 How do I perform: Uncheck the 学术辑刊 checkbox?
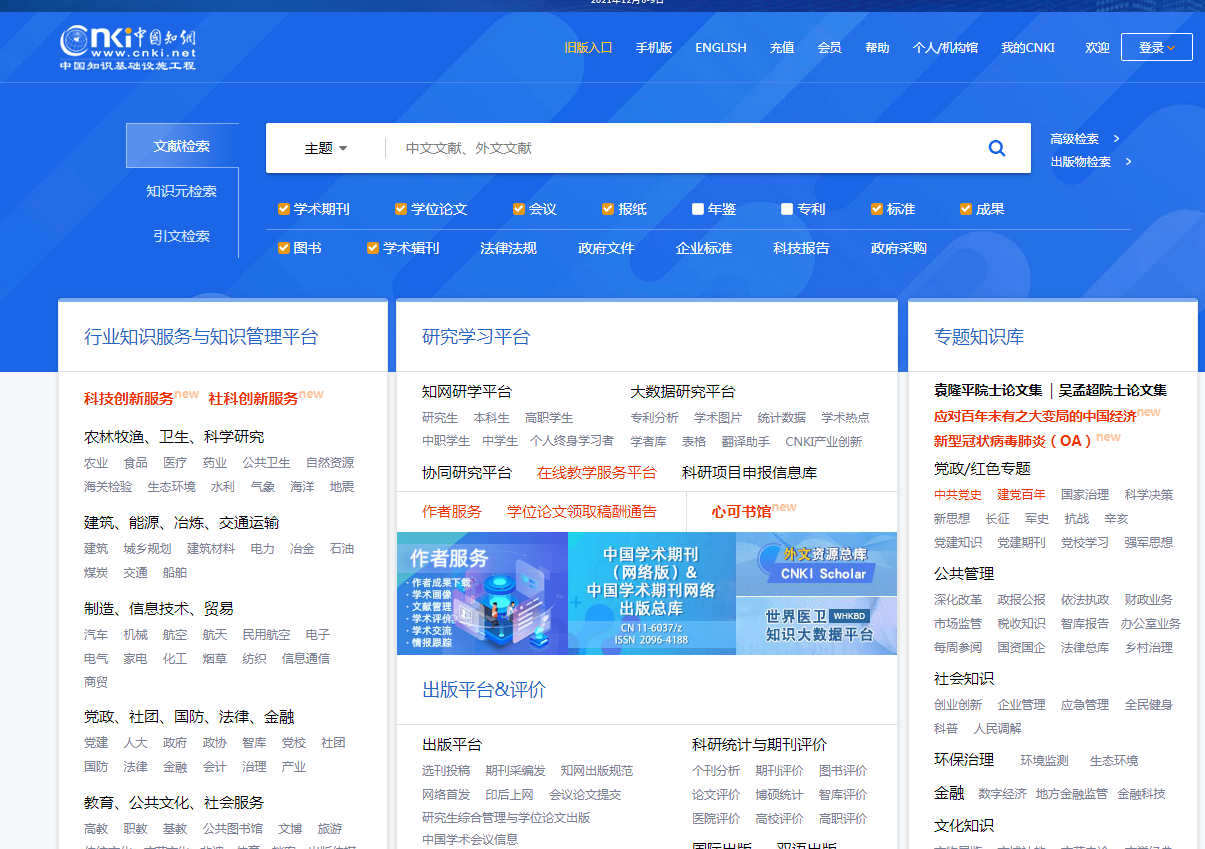click(x=373, y=248)
